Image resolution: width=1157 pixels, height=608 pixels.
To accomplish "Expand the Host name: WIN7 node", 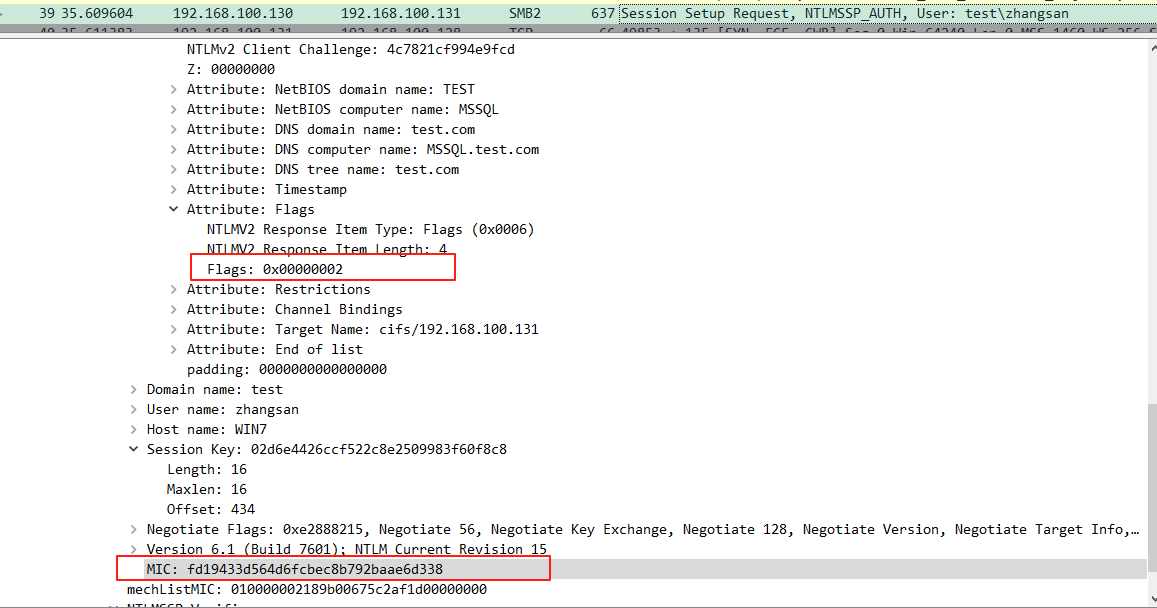I will [x=135, y=429].
